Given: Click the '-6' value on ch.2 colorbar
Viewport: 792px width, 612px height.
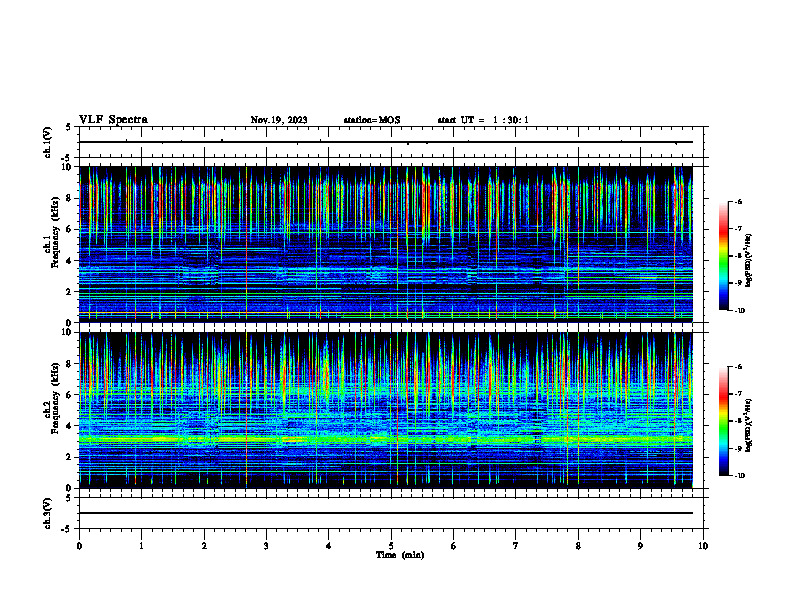Looking at the screenshot, I should point(738,367).
